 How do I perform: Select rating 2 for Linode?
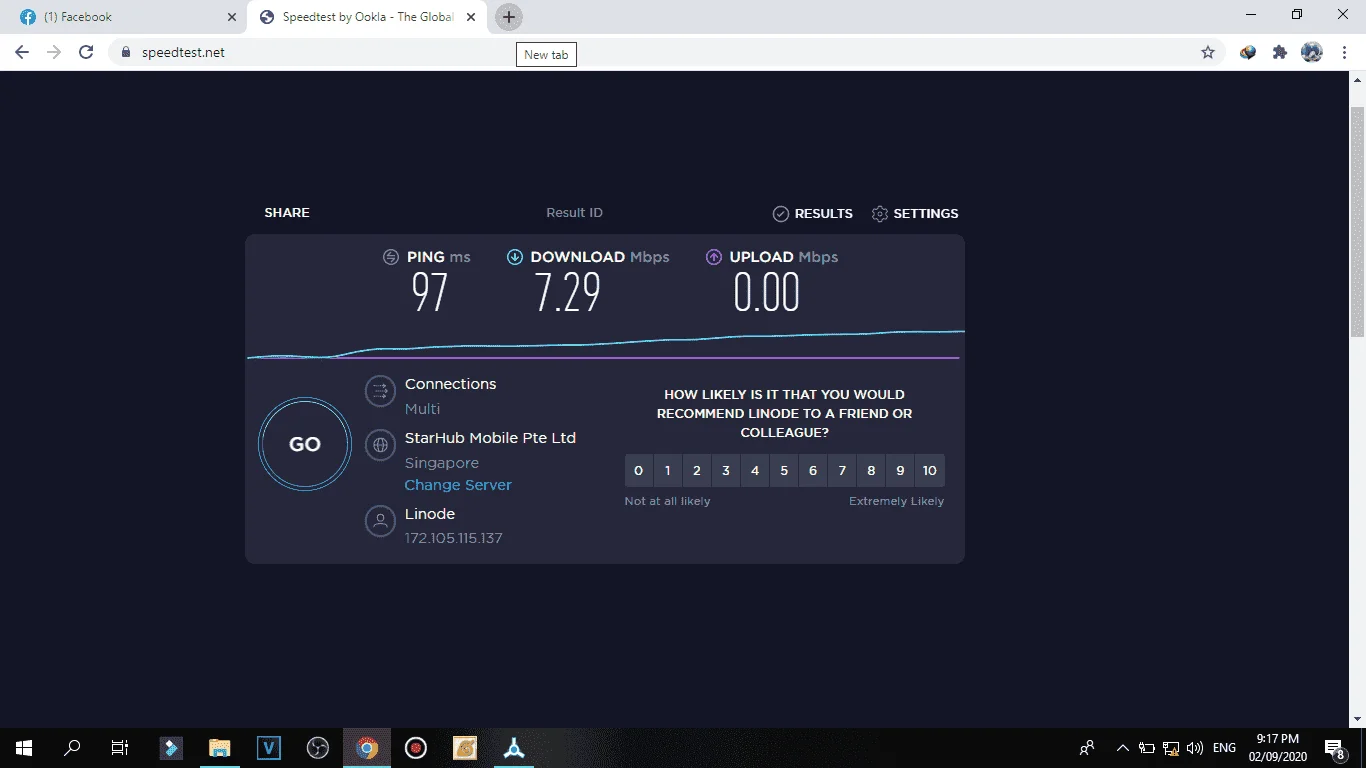pyautogui.click(x=697, y=471)
